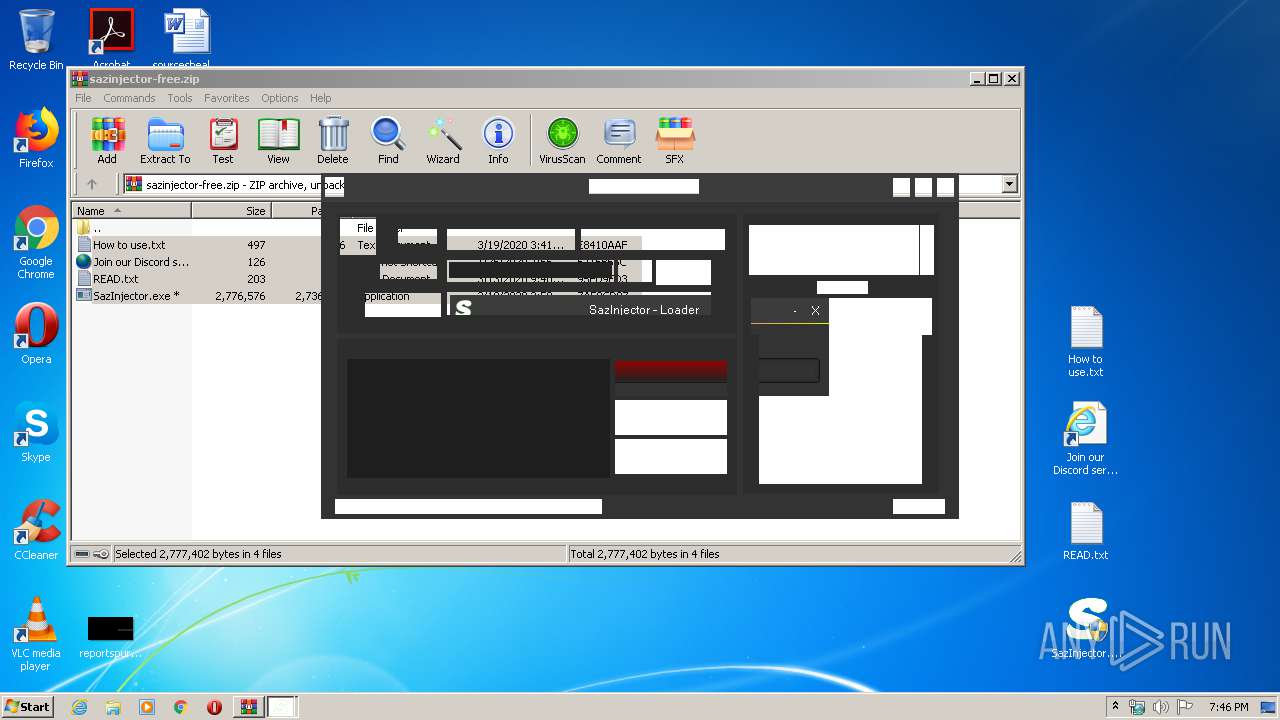Open the media player taskbar icon
Viewport: 1280px width, 720px height.
pyautogui.click(x=147, y=707)
